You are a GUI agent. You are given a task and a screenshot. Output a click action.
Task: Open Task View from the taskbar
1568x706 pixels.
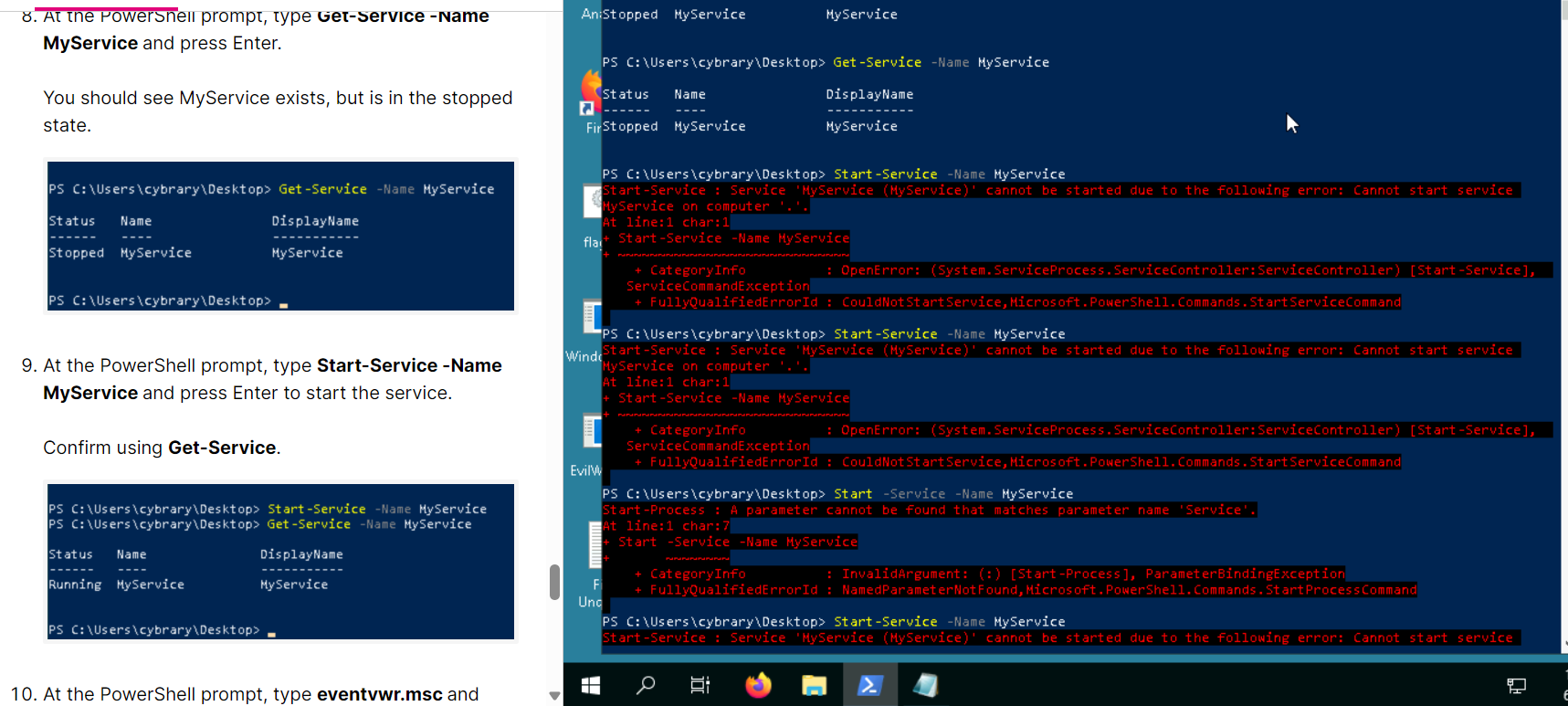(700, 685)
